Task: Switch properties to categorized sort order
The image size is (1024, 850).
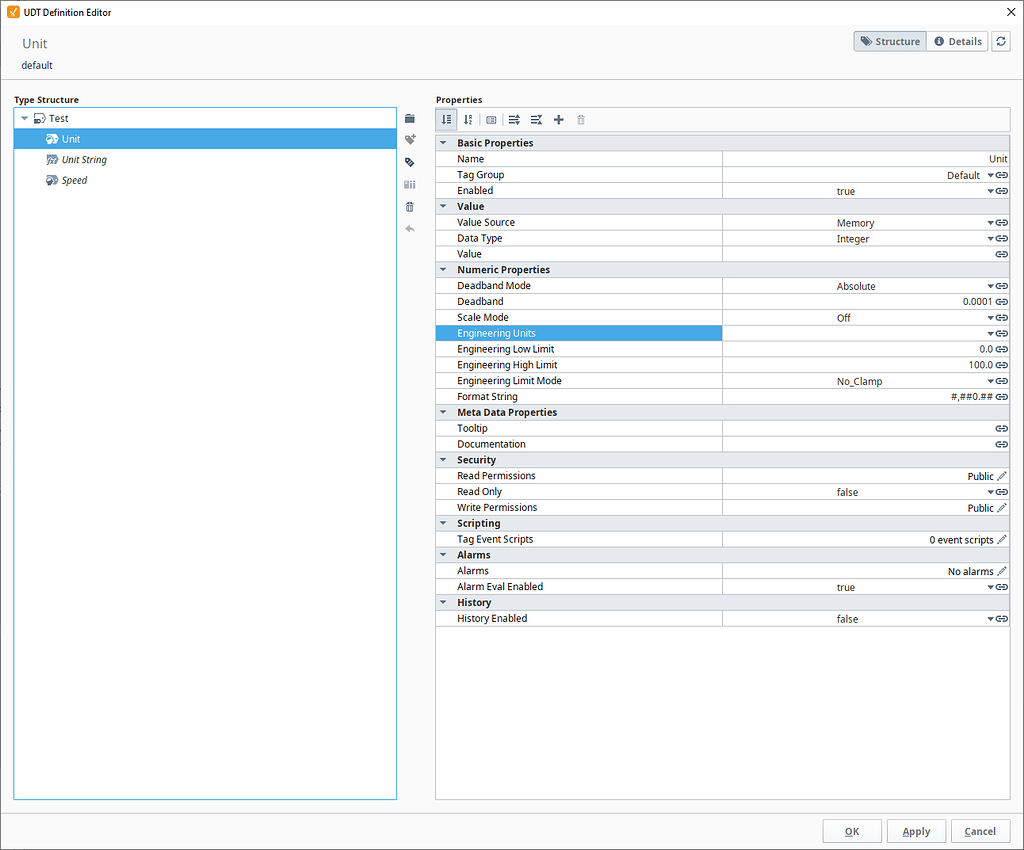Action: pyautogui.click(x=446, y=119)
